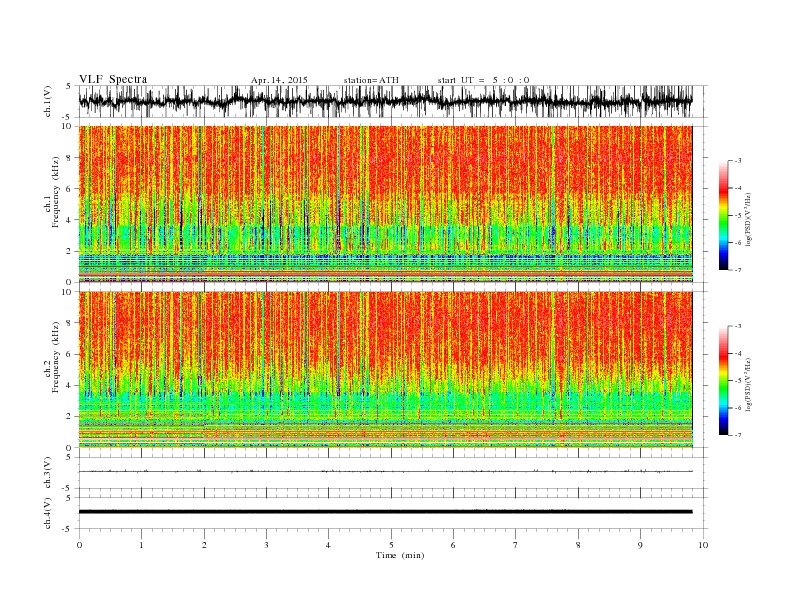Click the ch.2 spectrogram plot

click(x=385, y=370)
